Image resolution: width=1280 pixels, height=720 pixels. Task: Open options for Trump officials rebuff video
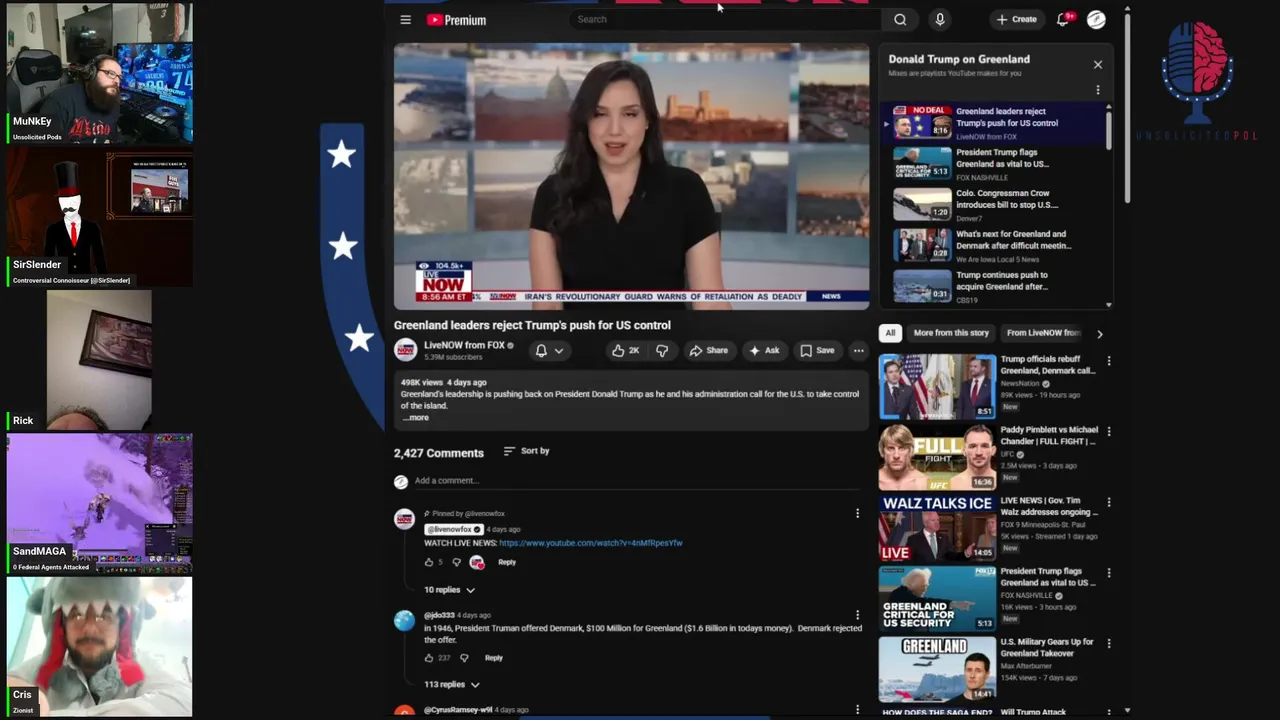click(1108, 361)
